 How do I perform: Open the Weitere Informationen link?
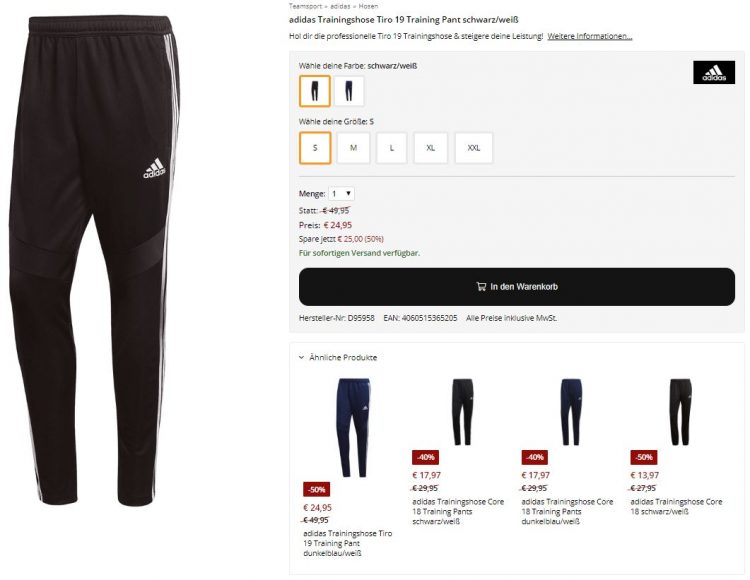(590, 36)
